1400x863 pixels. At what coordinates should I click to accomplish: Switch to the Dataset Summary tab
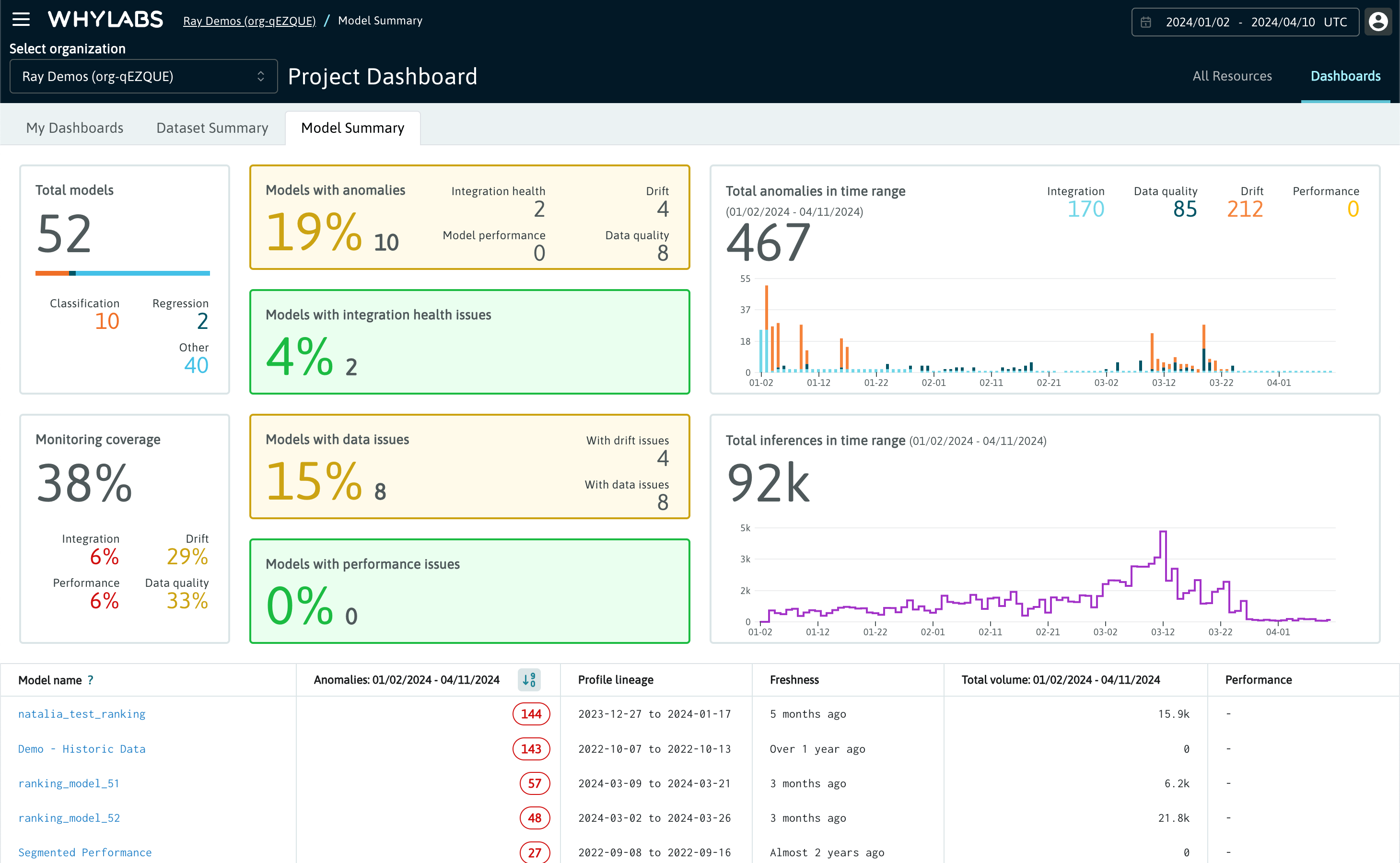click(x=212, y=128)
